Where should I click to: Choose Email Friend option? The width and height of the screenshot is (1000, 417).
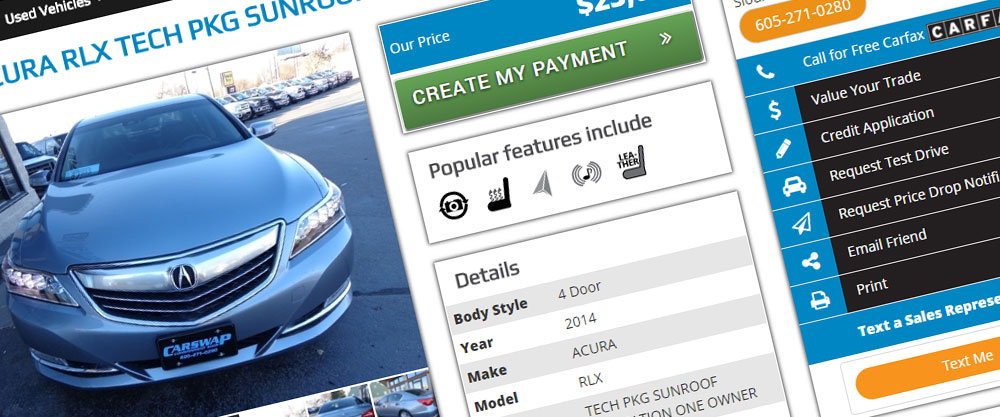(886, 243)
